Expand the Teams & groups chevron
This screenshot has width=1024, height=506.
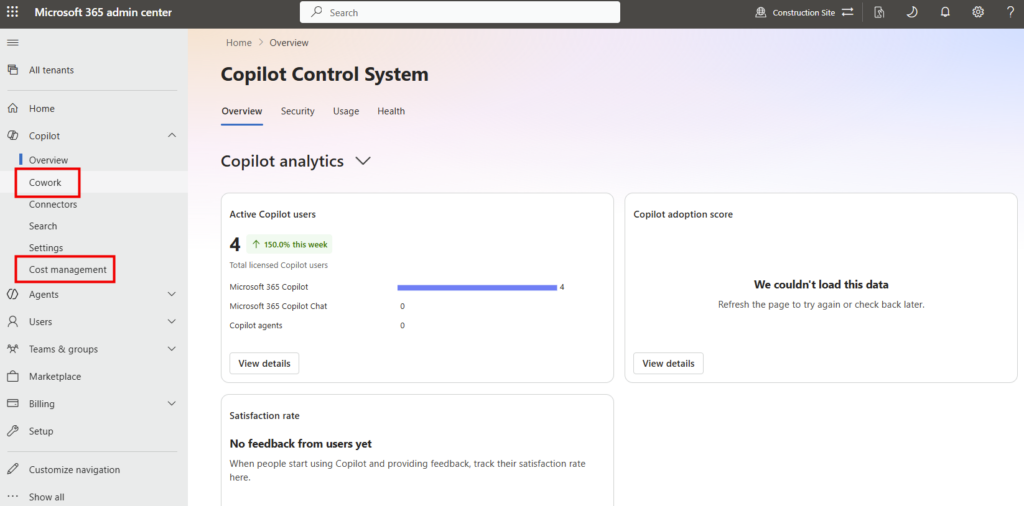172,349
